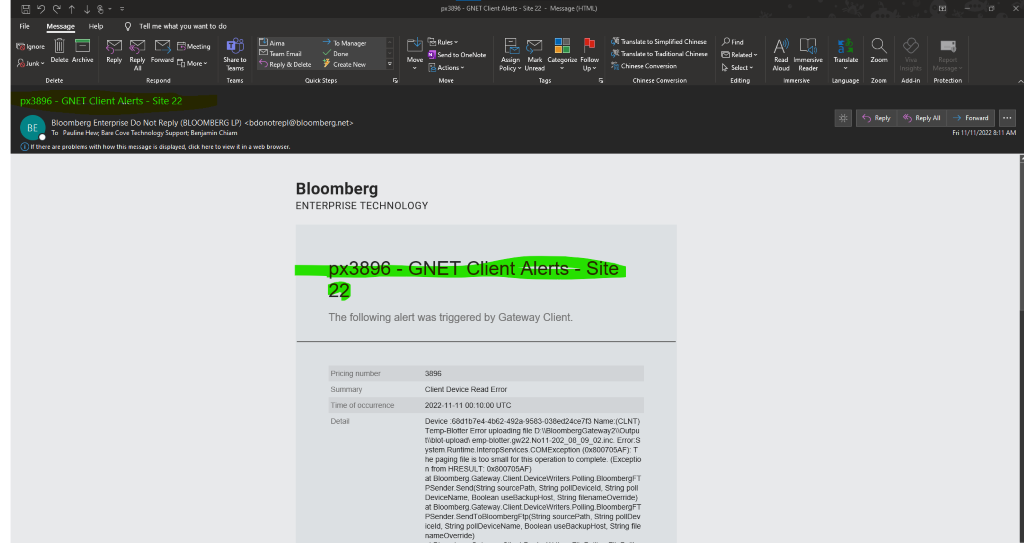The width and height of the screenshot is (1024, 543).
Task: Open the Related dropdown
Action: coord(739,55)
